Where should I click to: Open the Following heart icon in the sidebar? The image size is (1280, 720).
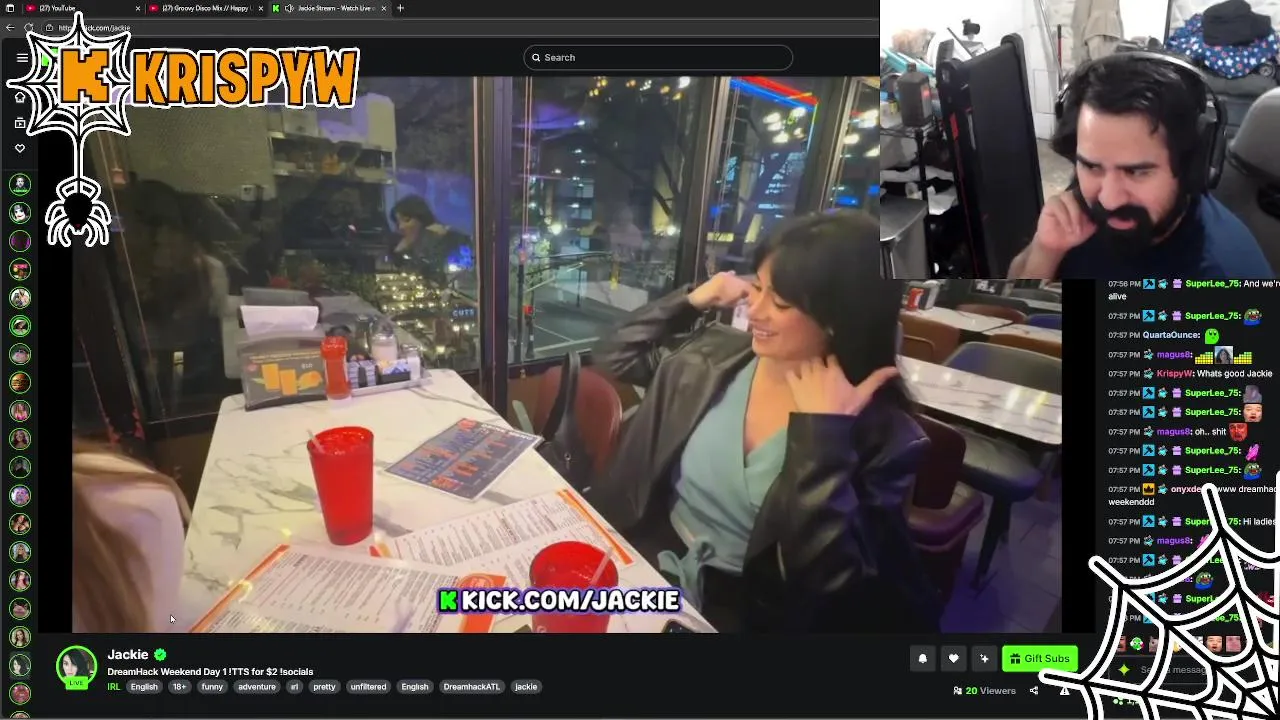coord(20,148)
